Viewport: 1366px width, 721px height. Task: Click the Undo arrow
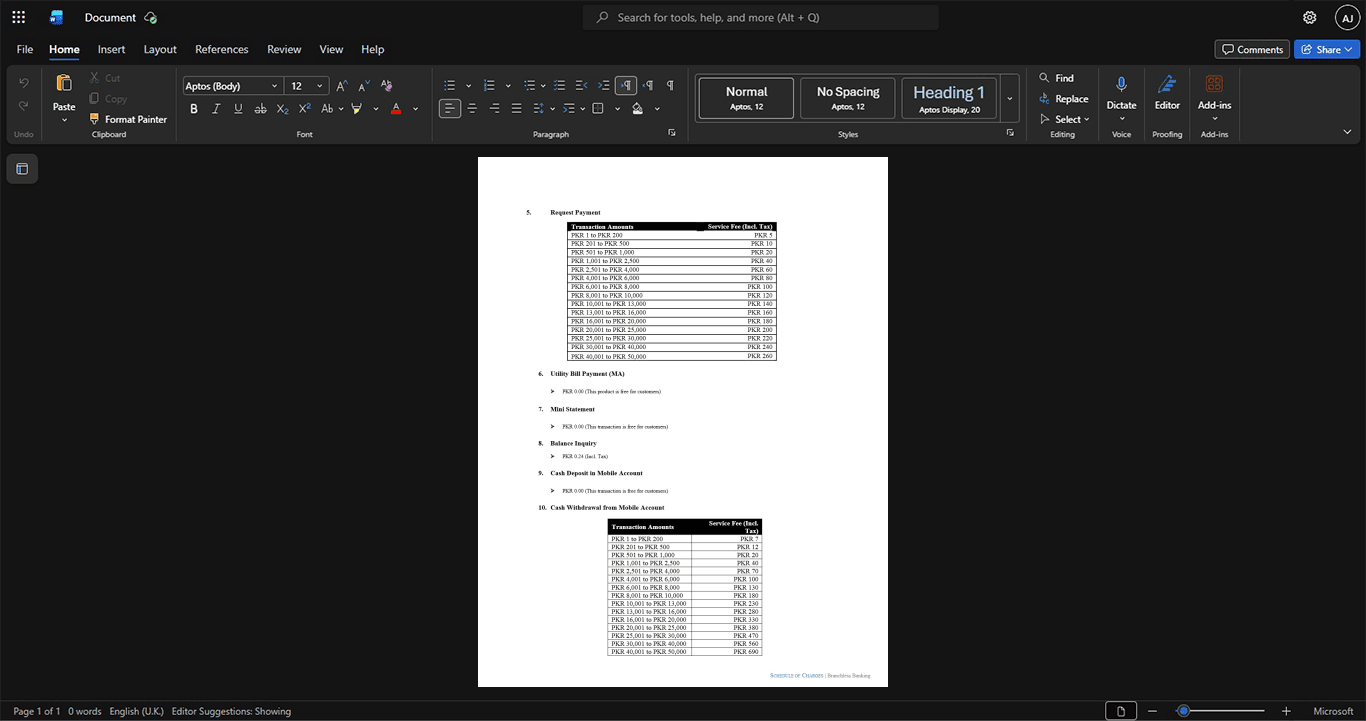[24, 82]
